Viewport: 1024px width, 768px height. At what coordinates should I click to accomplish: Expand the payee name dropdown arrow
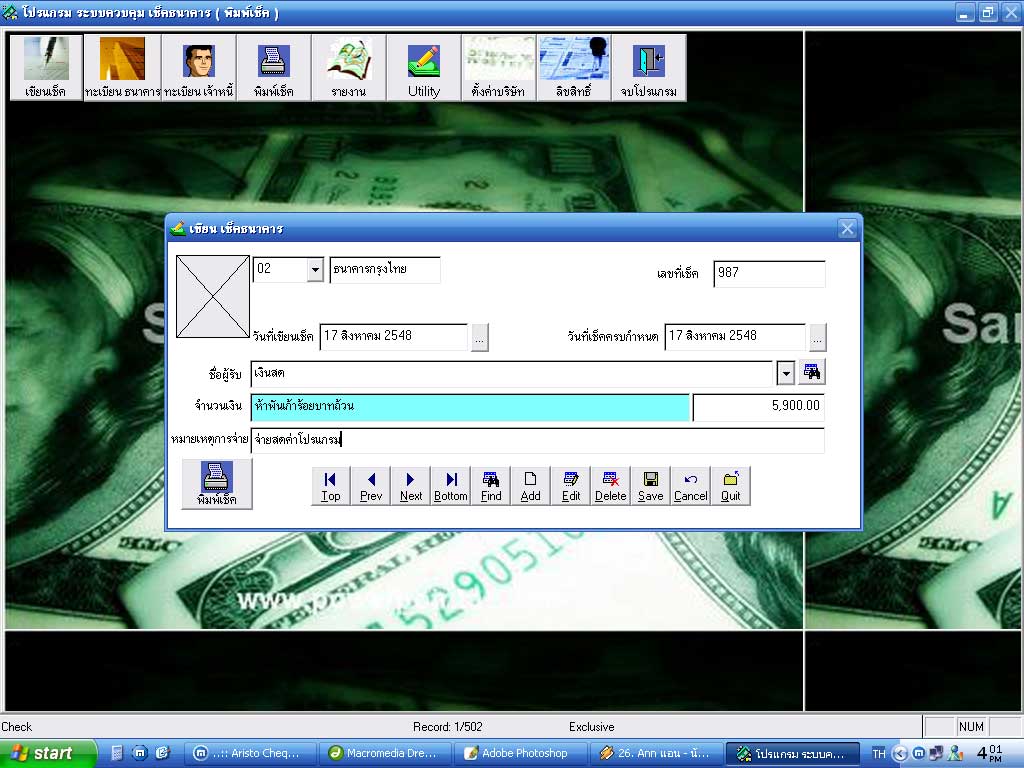click(785, 373)
